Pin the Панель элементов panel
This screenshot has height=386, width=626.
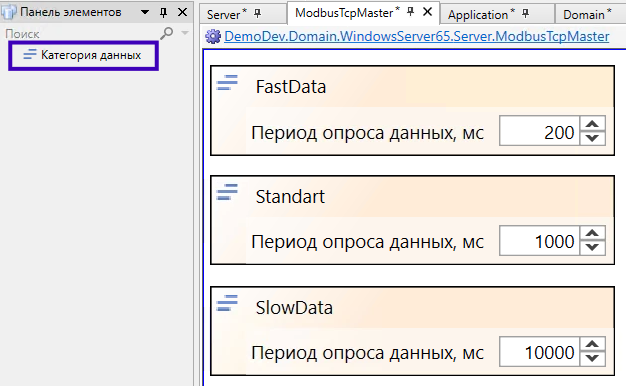(x=164, y=12)
